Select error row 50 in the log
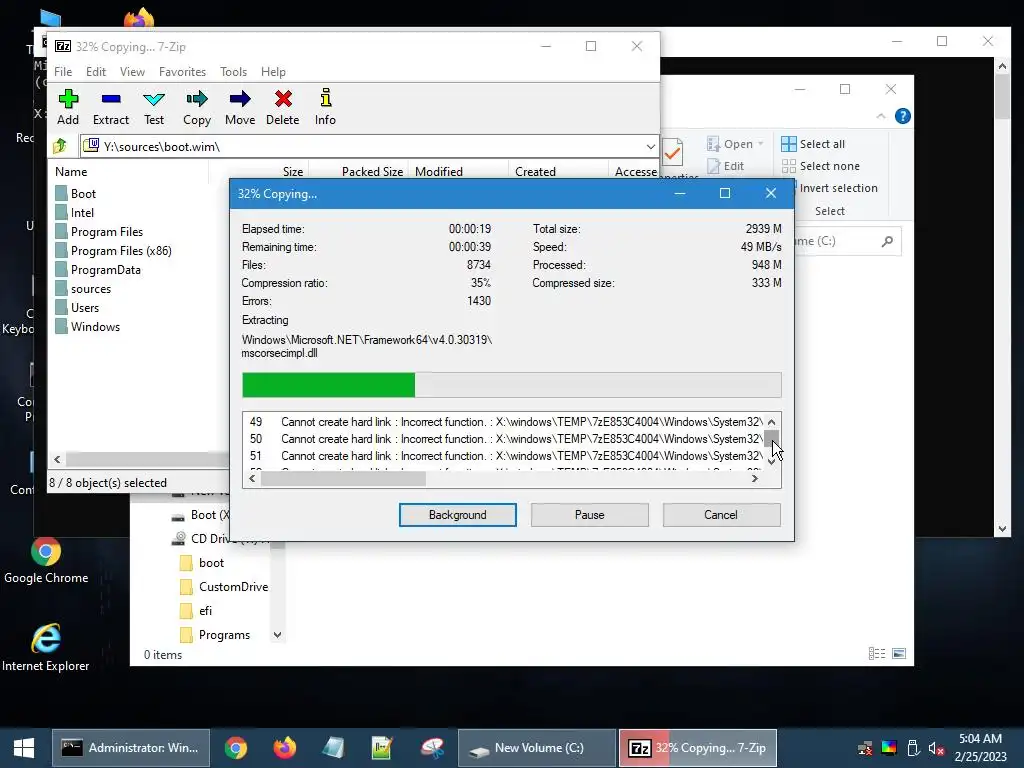The width and height of the screenshot is (1024, 768). [x=505, y=439]
